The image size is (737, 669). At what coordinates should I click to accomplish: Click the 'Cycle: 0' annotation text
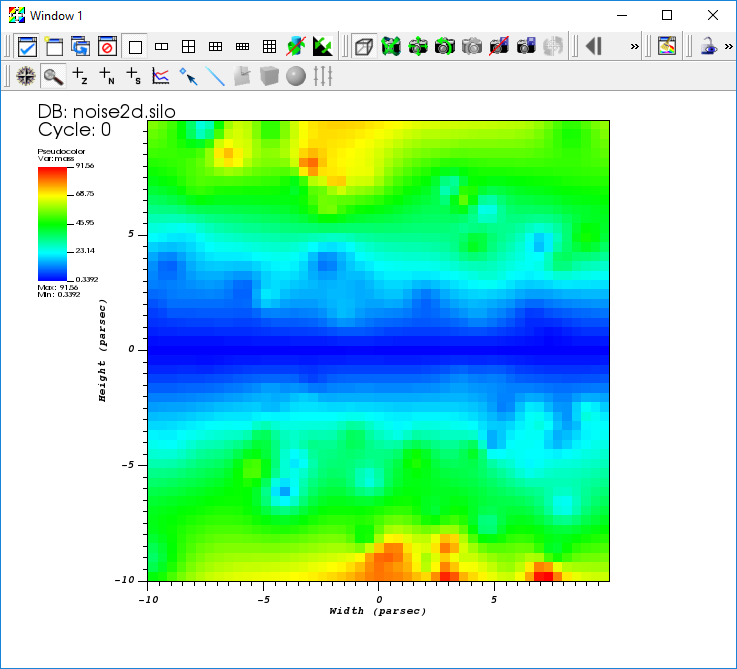click(x=74, y=130)
